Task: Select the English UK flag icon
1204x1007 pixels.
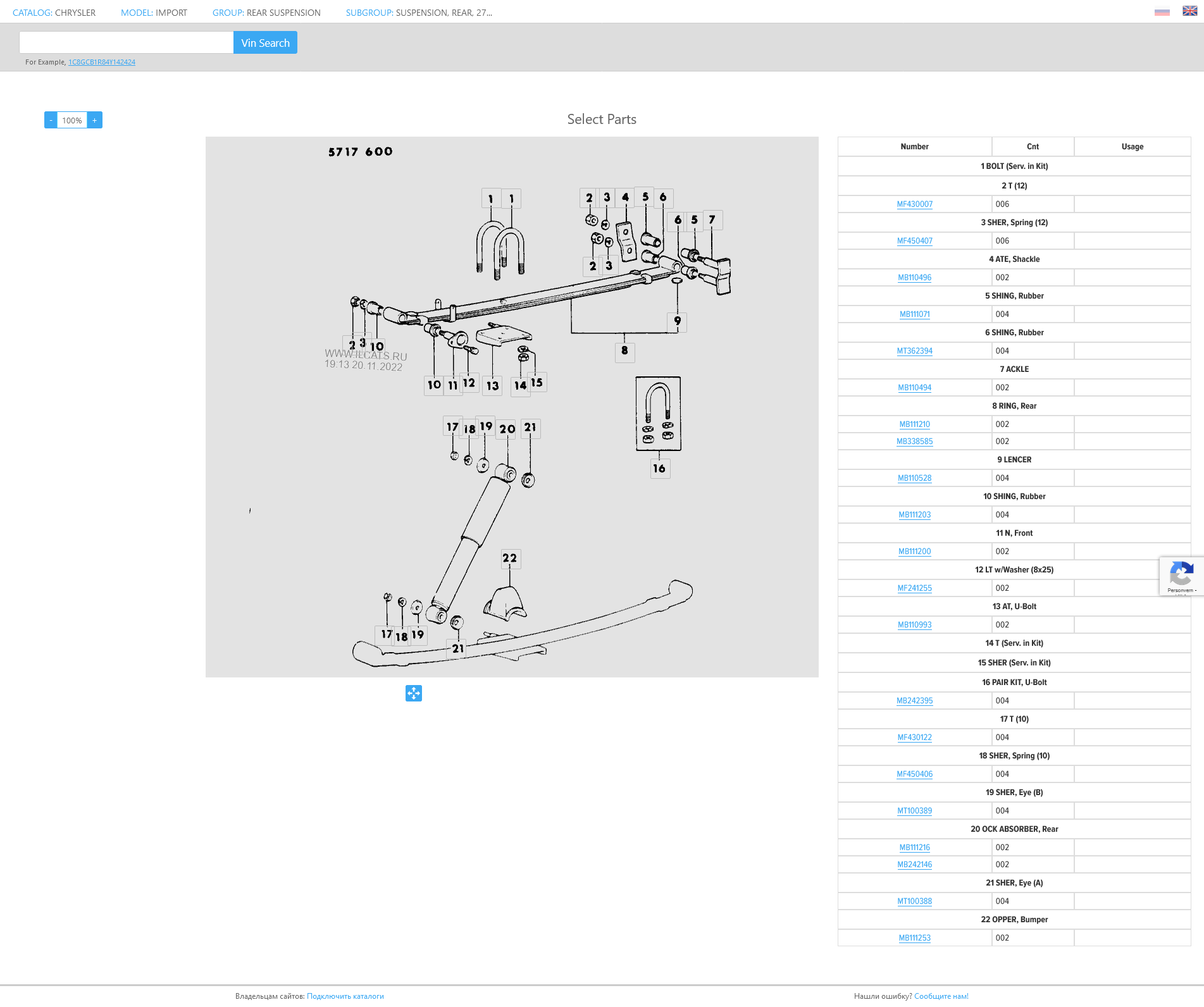Action: tap(1189, 11)
